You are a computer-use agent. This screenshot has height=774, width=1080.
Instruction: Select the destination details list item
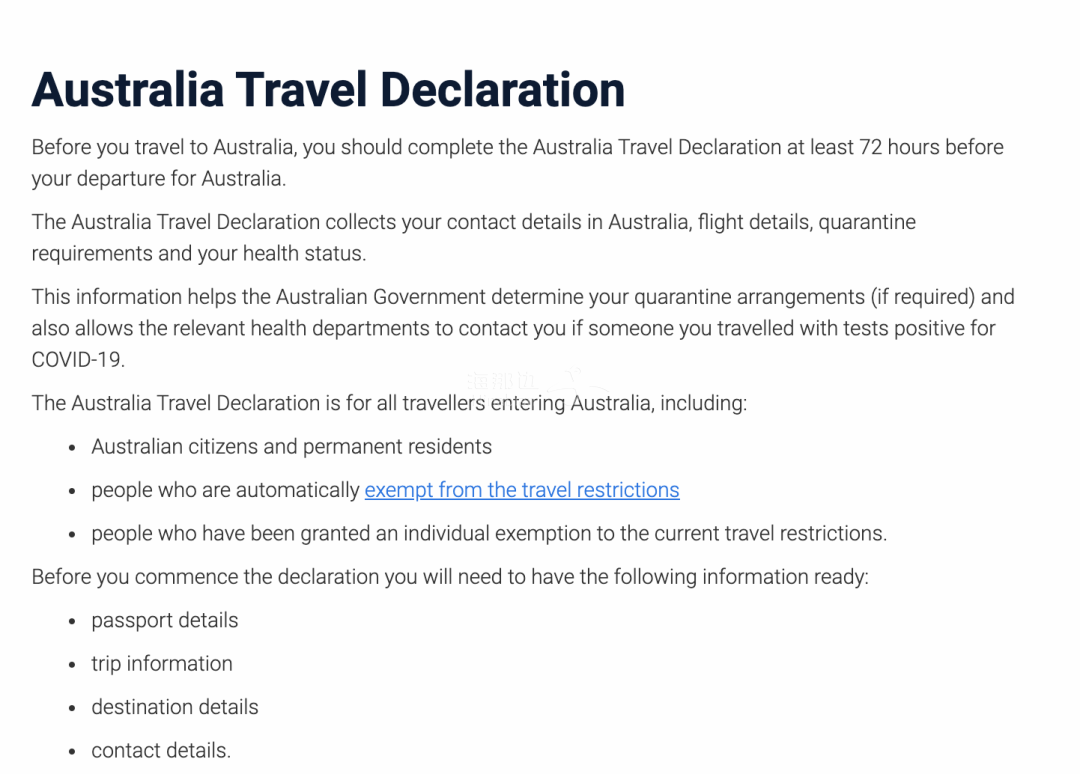click(175, 707)
